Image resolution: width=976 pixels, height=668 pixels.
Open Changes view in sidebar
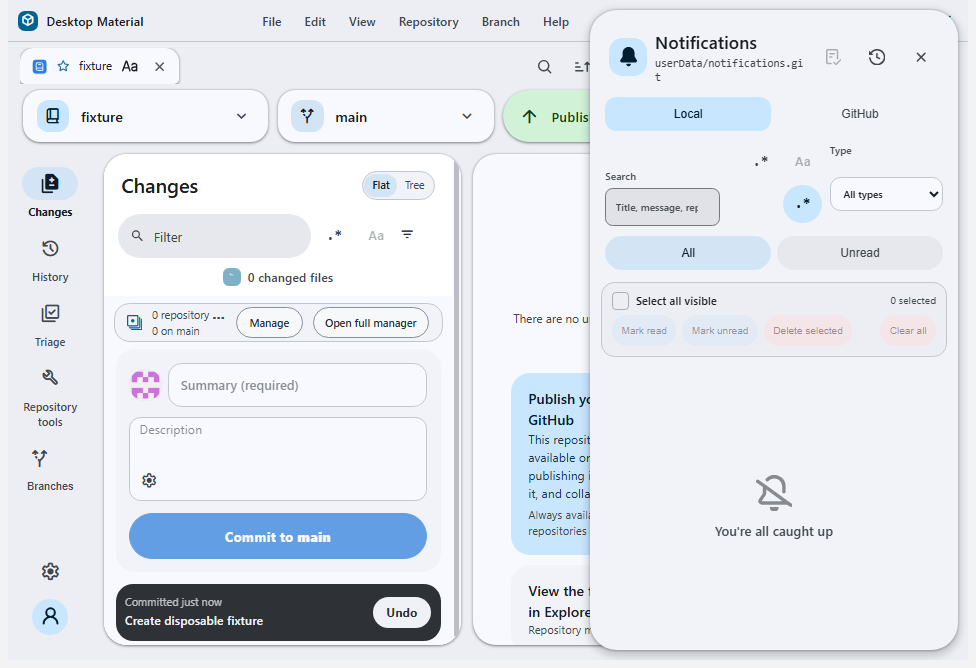pyautogui.click(x=50, y=193)
